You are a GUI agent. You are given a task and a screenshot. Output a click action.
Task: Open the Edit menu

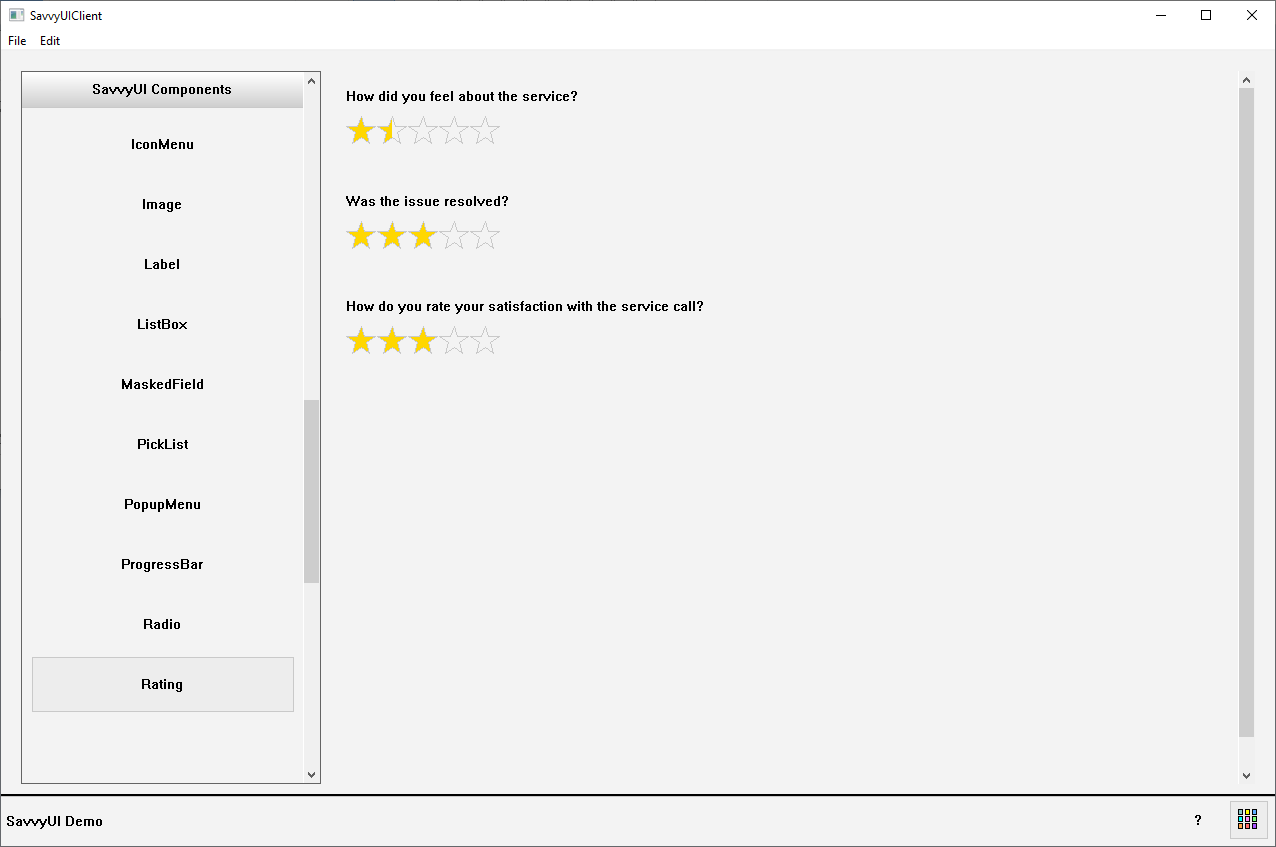(50, 41)
